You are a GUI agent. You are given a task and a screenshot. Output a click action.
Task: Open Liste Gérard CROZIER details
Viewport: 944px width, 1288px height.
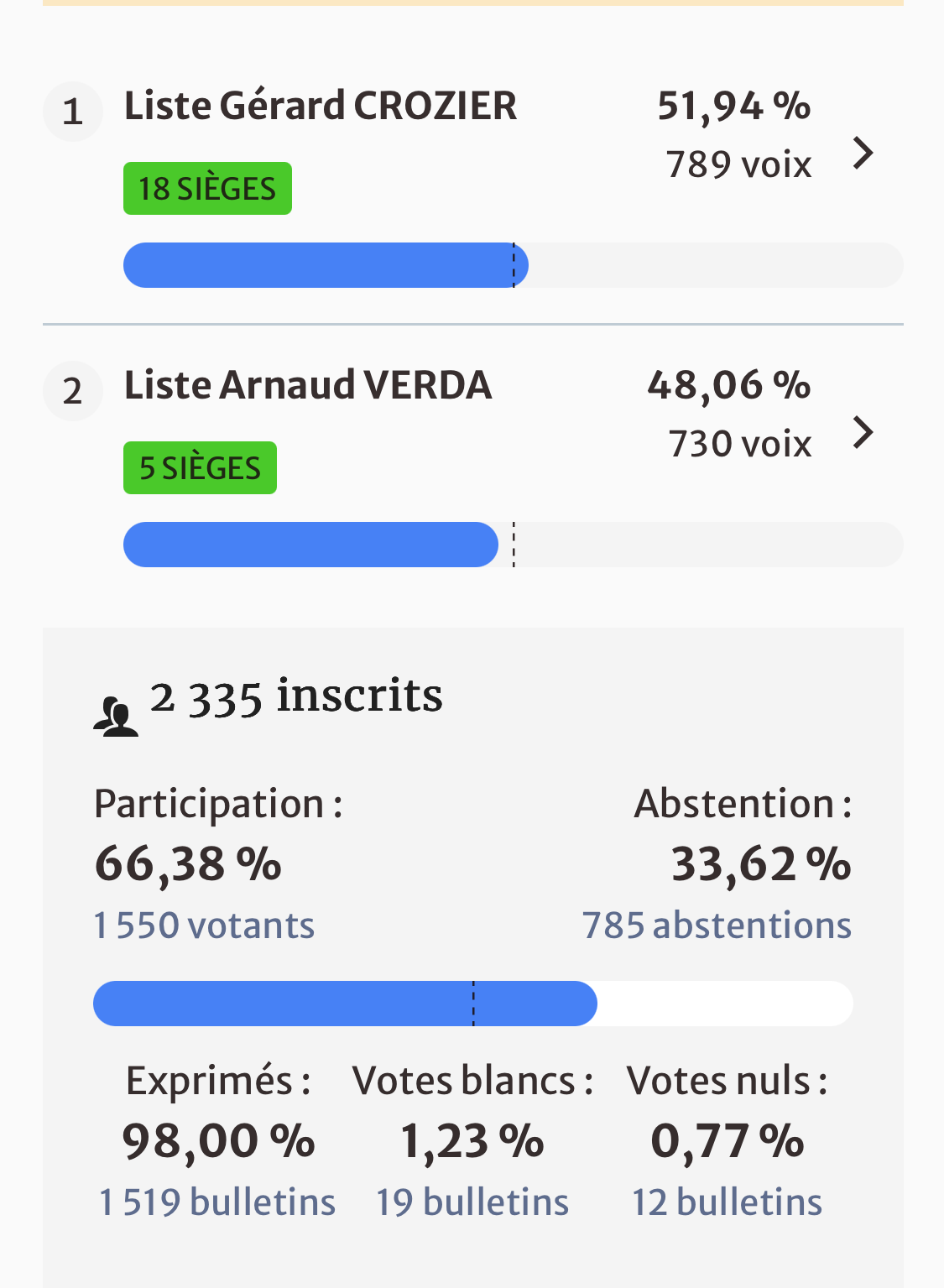321,107
